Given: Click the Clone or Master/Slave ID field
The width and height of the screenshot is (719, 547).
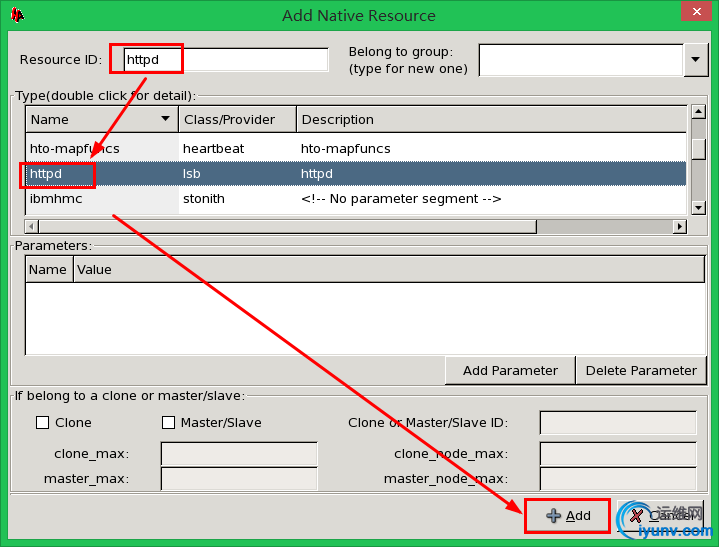Looking at the screenshot, I should [x=618, y=422].
